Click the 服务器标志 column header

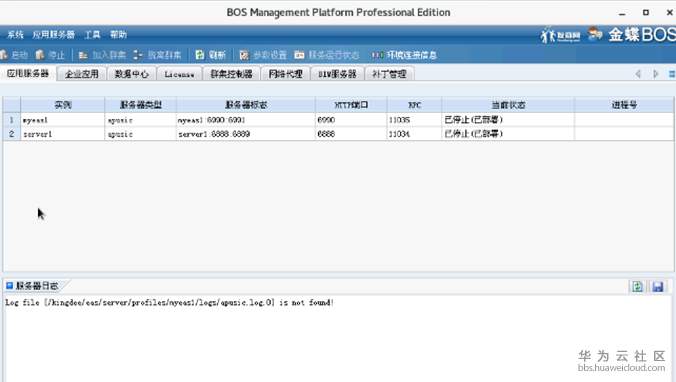click(246, 105)
